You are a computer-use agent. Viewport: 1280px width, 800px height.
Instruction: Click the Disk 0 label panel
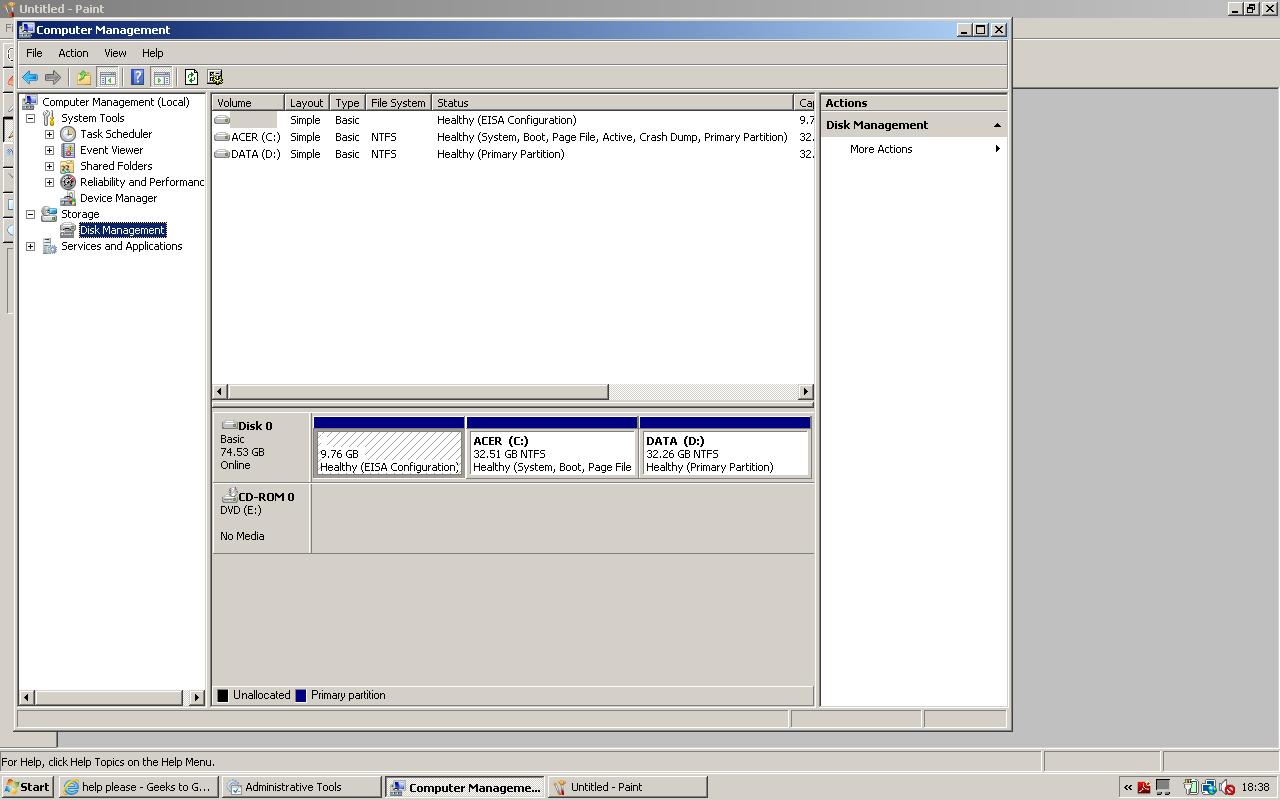(x=262, y=447)
